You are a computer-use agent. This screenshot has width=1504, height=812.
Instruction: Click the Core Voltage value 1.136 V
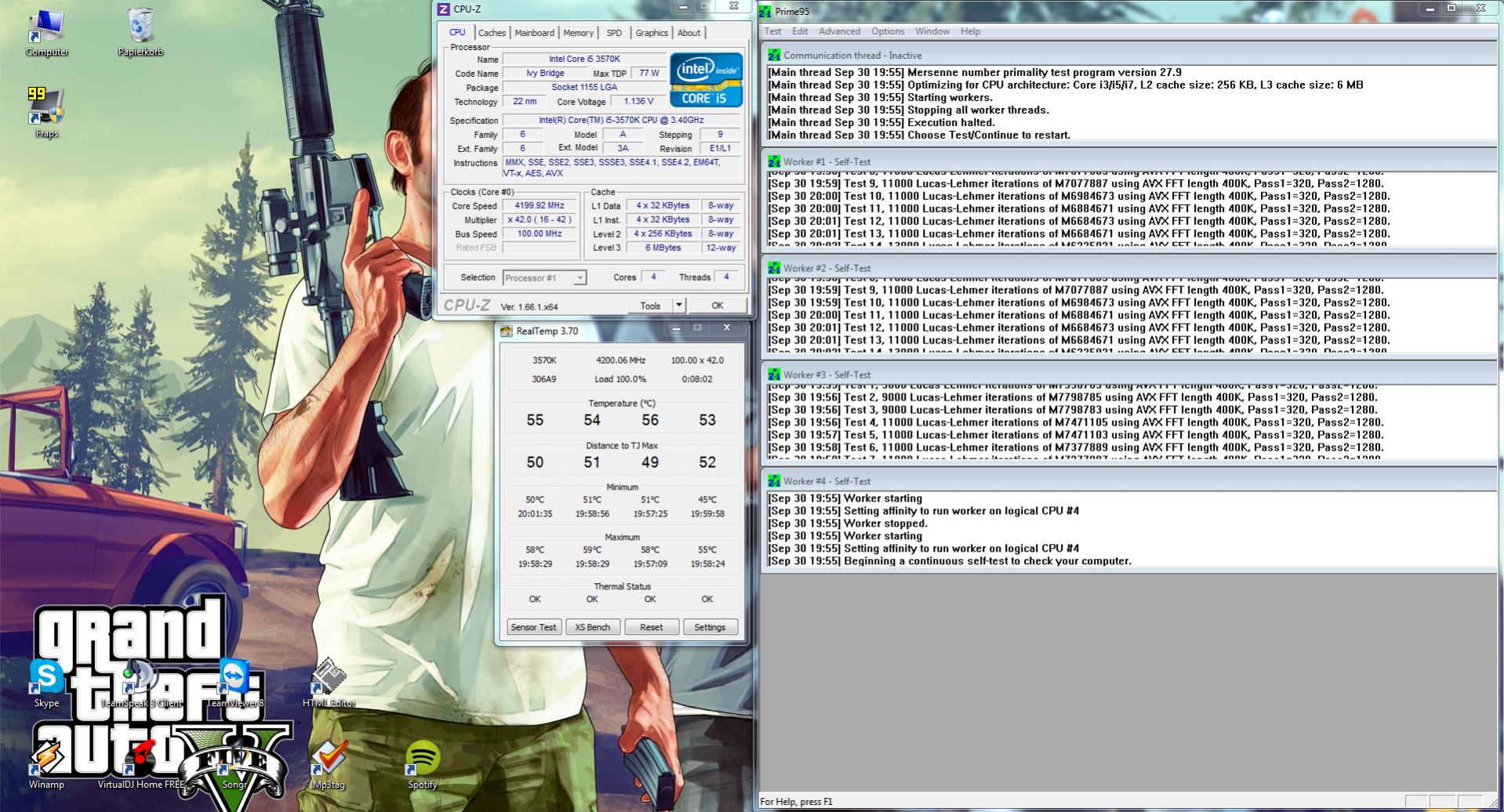pyautogui.click(x=638, y=101)
